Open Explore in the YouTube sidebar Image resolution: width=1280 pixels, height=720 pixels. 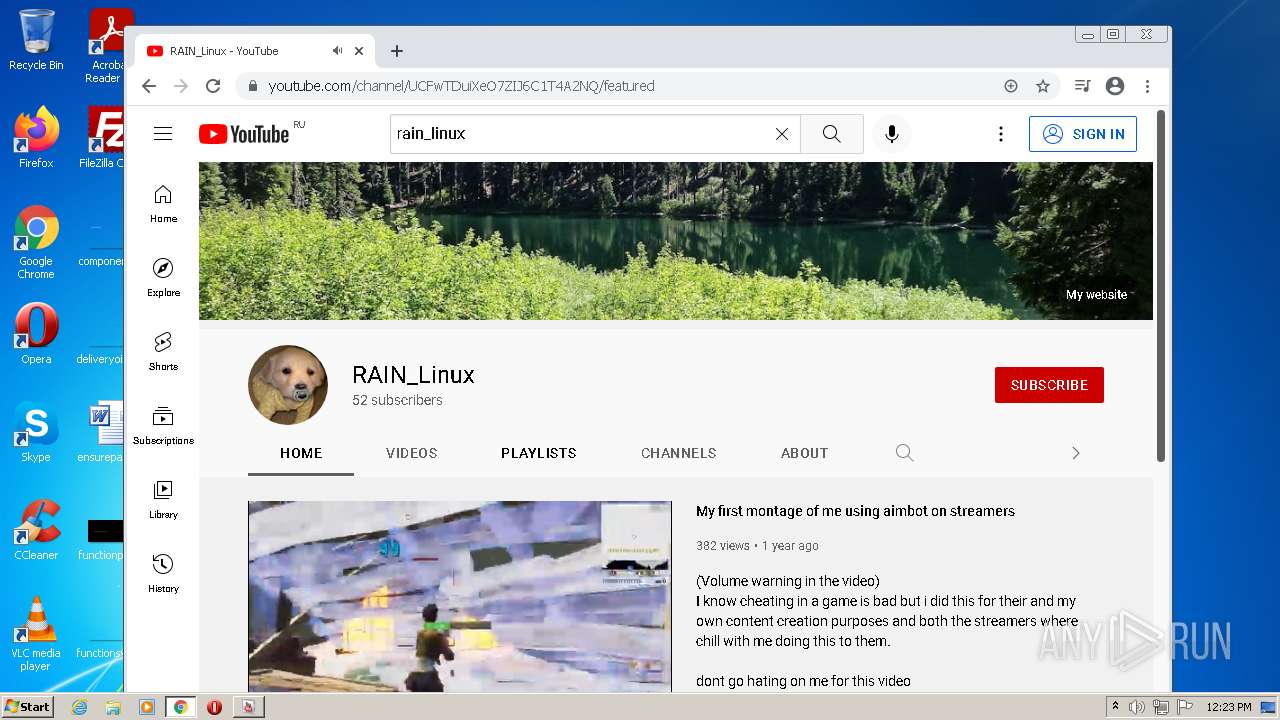tap(163, 278)
